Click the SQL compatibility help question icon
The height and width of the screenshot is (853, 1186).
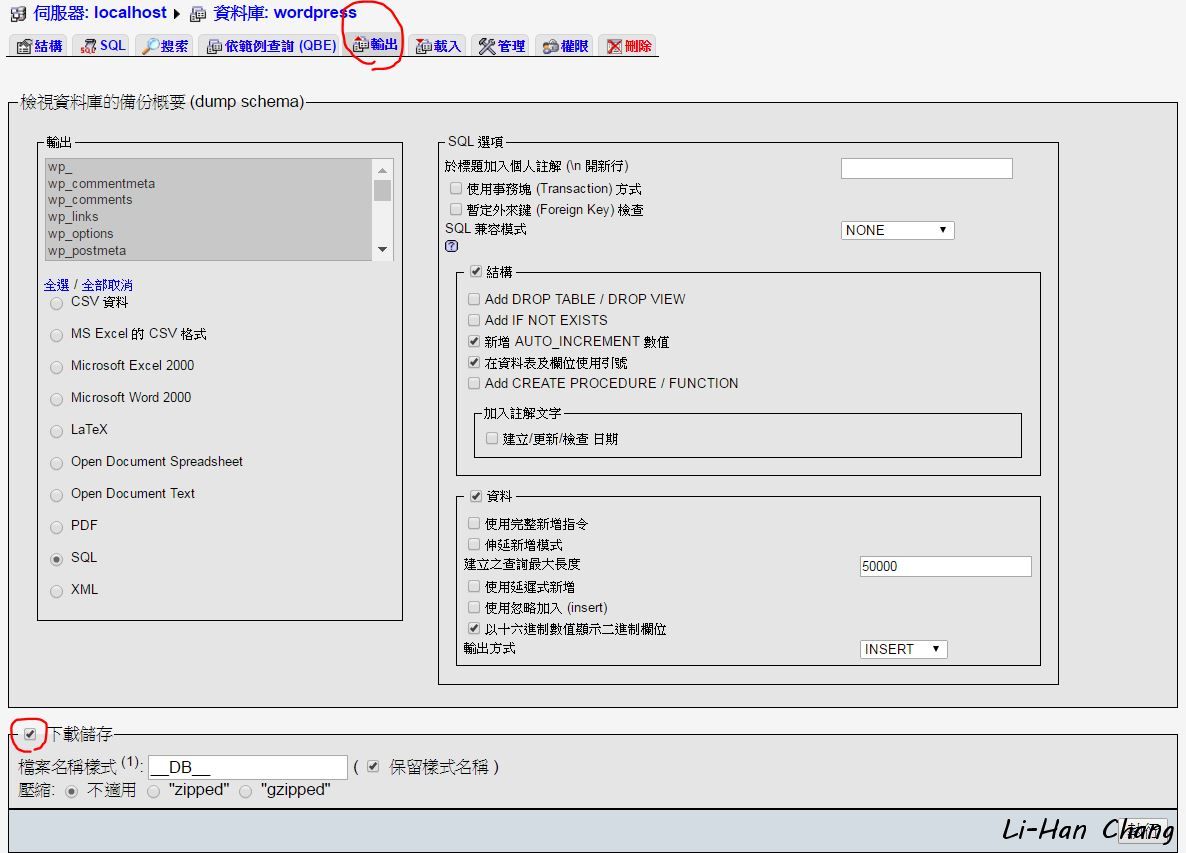(451, 246)
